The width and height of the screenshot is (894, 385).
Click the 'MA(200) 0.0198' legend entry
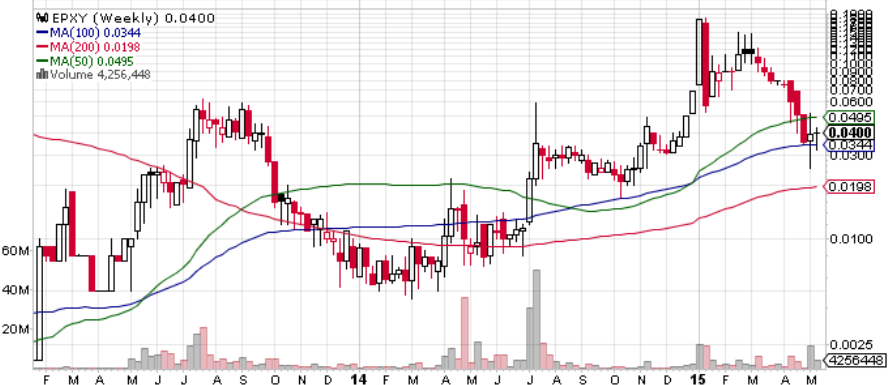coord(96,47)
